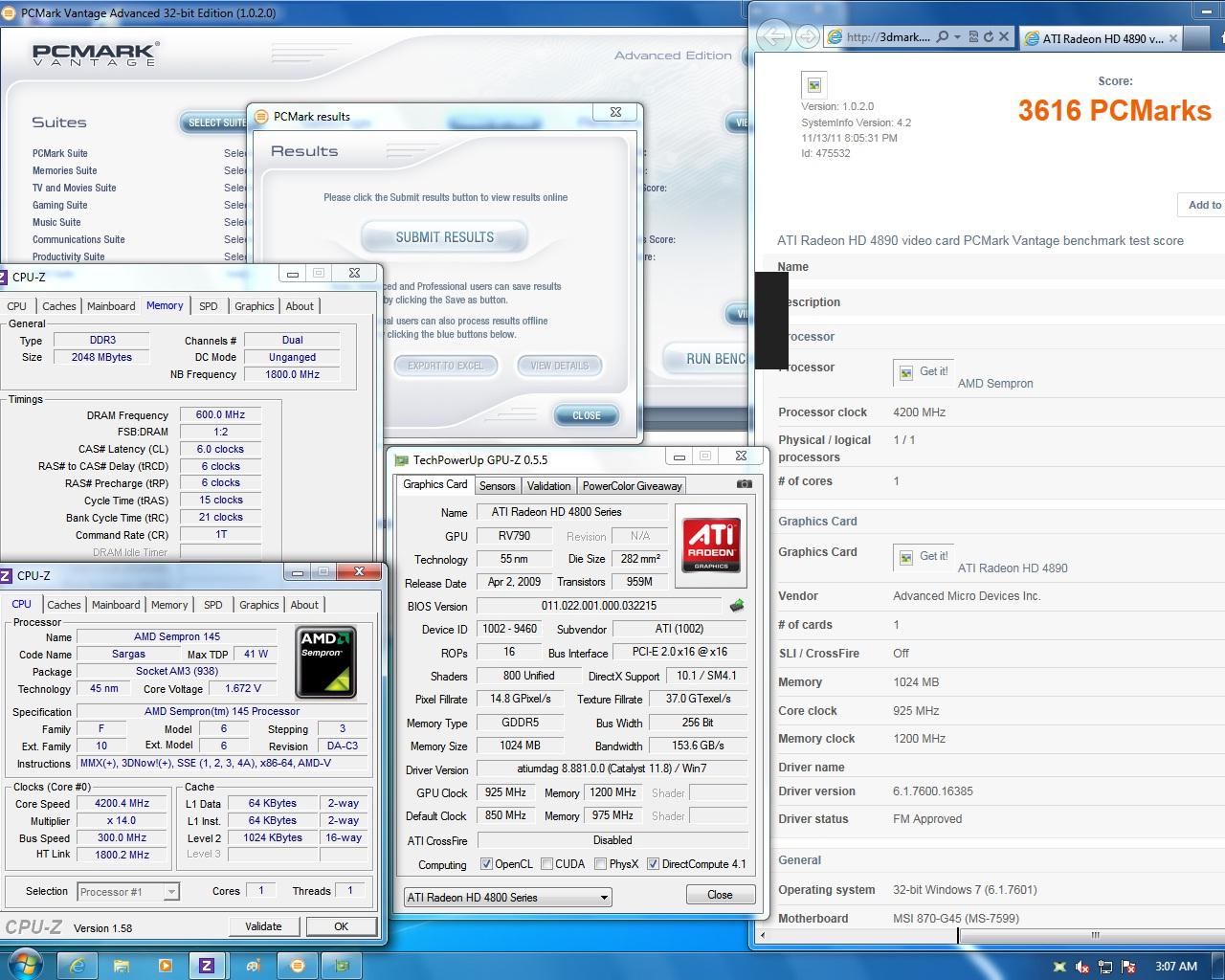Click the Internet Explorer address bar URL field
This screenshot has width=1225, height=980.
click(x=887, y=37)
